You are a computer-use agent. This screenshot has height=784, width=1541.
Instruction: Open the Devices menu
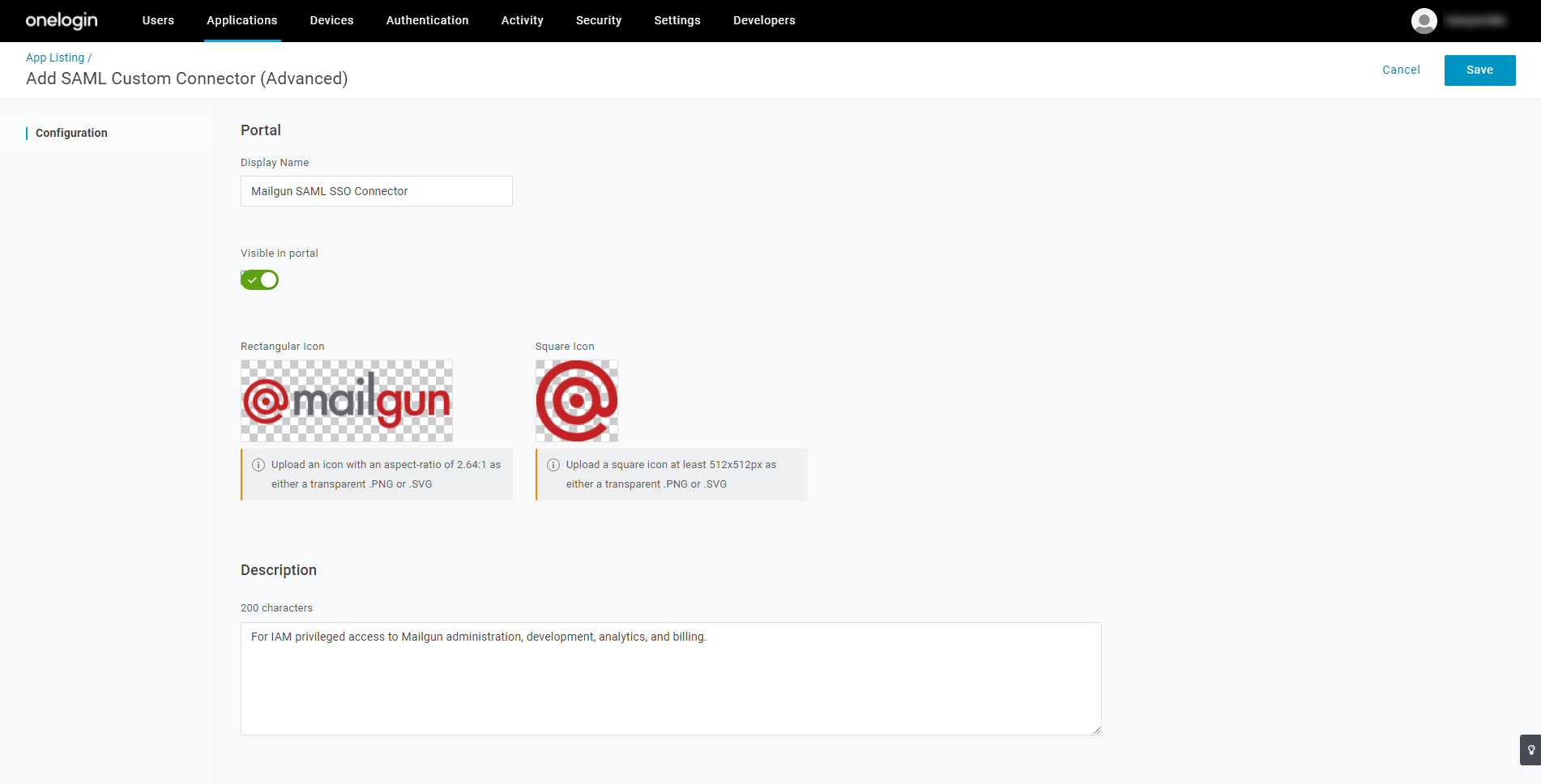pyautogui.click(x=331, y=20)
